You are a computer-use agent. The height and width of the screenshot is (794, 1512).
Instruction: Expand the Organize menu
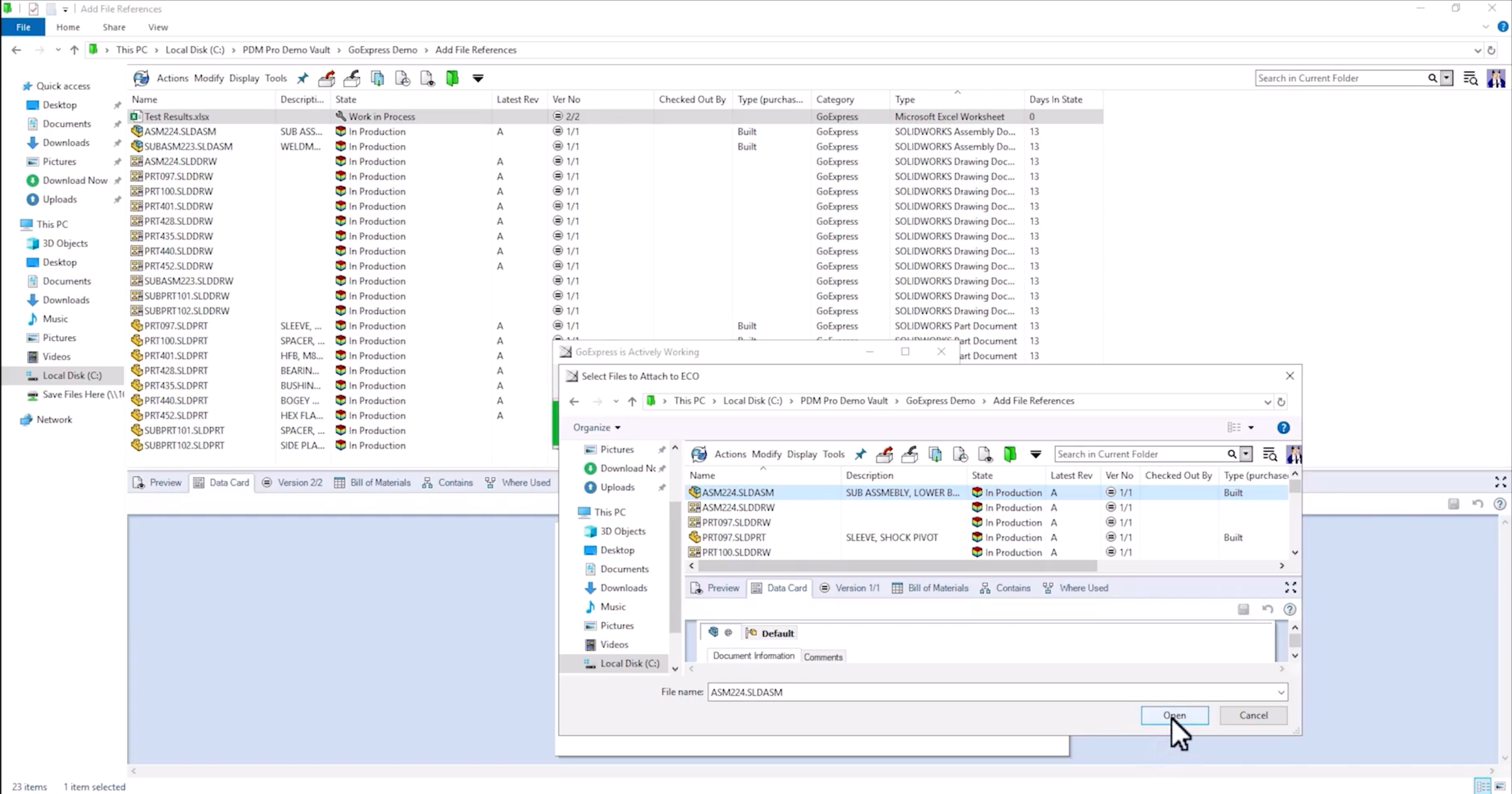tap(595, 427)
